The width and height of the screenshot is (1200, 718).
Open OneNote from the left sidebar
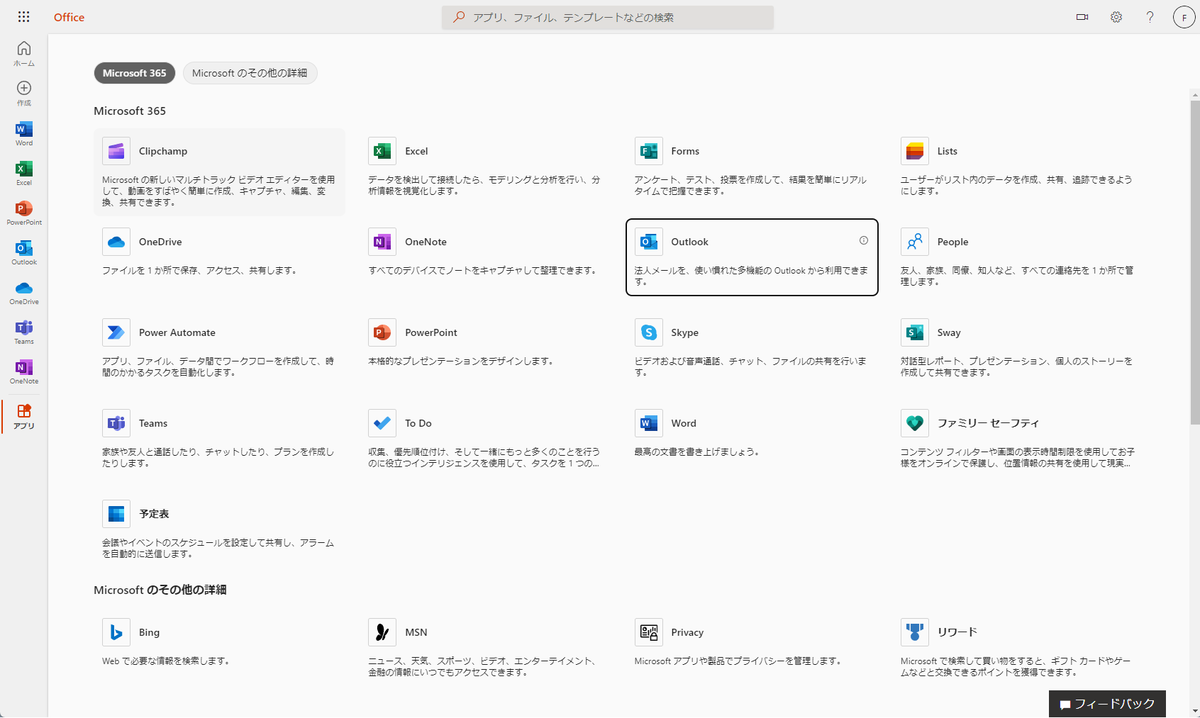pos(24,372)
